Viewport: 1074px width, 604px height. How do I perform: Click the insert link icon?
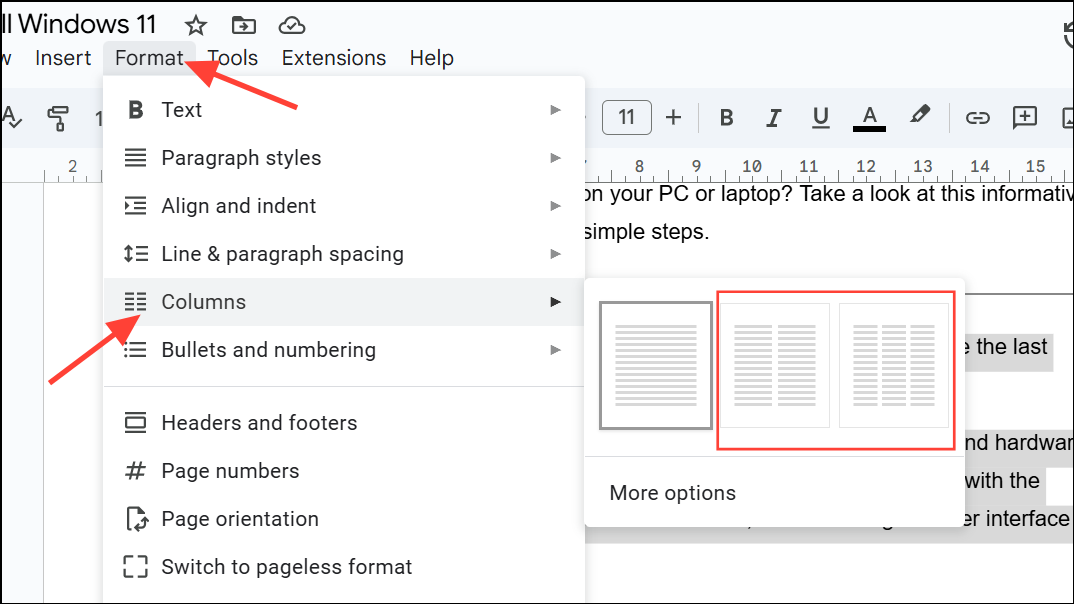click(977, 118)
